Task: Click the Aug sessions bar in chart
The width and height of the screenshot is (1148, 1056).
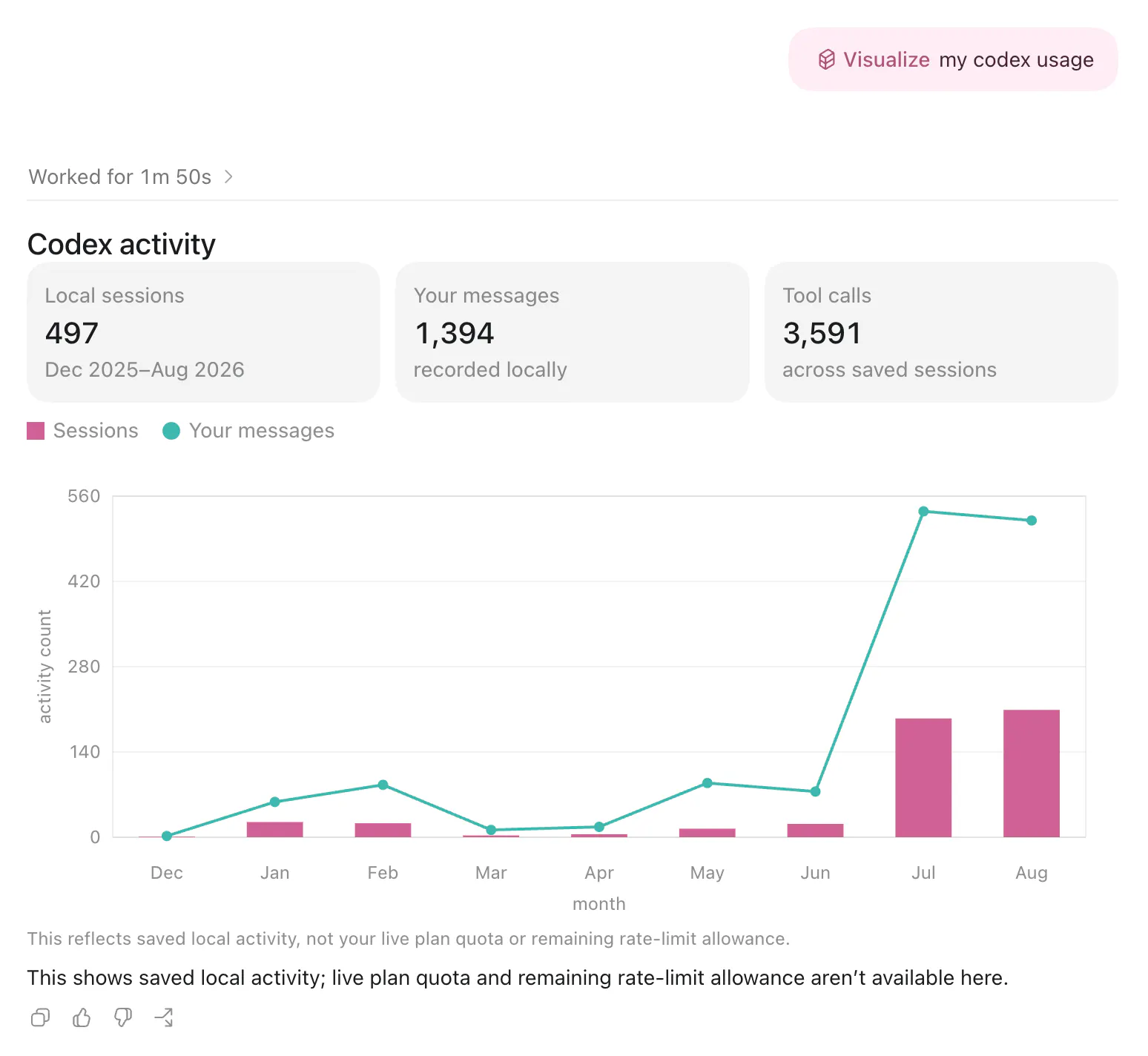Action: point(1032,773)
